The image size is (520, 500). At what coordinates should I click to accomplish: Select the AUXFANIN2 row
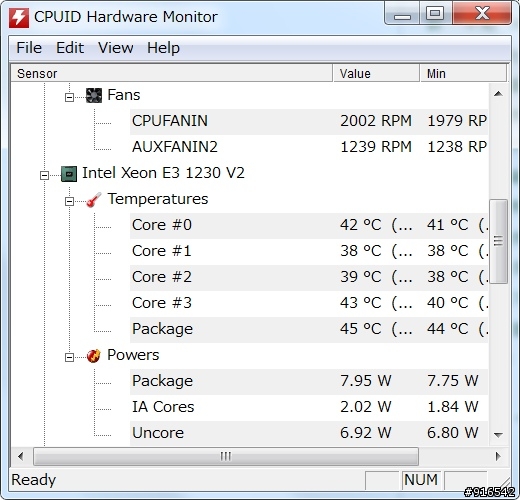point(309,147)
